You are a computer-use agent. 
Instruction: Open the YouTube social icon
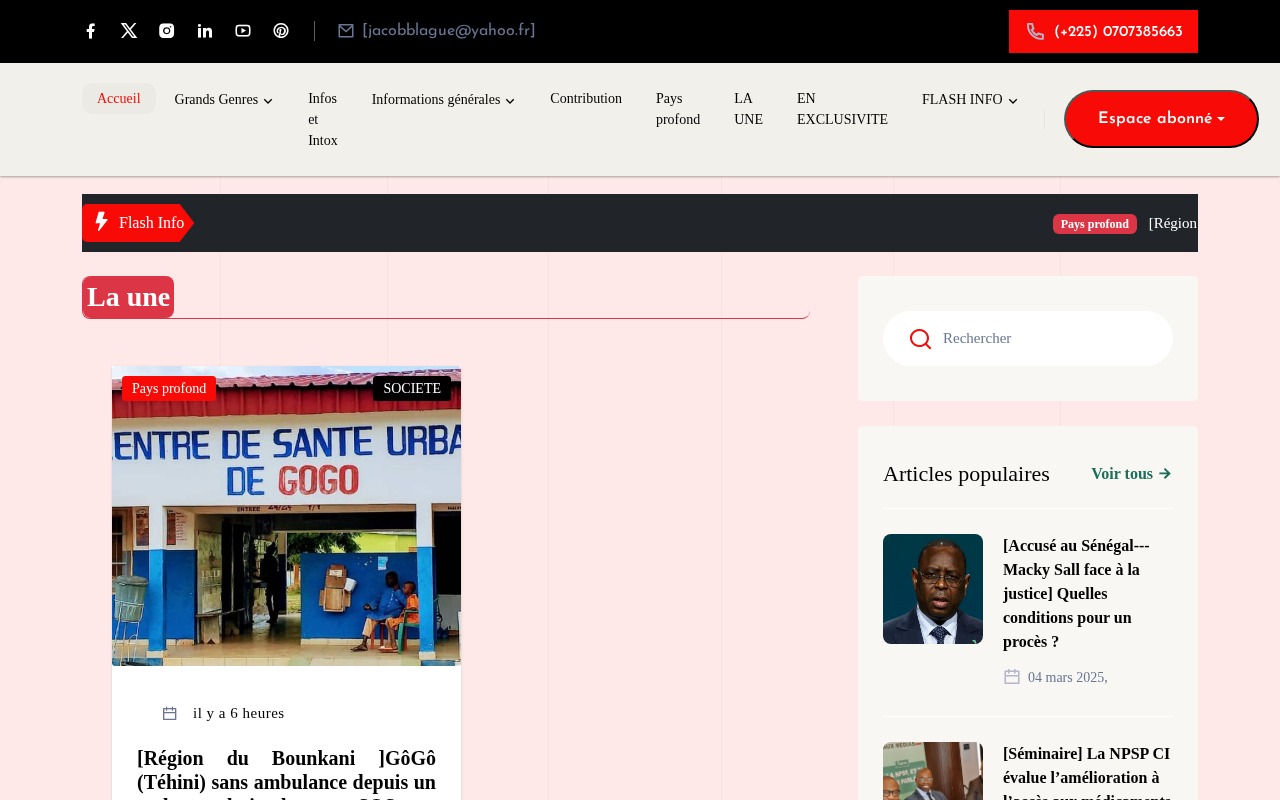tap(243, 31)
